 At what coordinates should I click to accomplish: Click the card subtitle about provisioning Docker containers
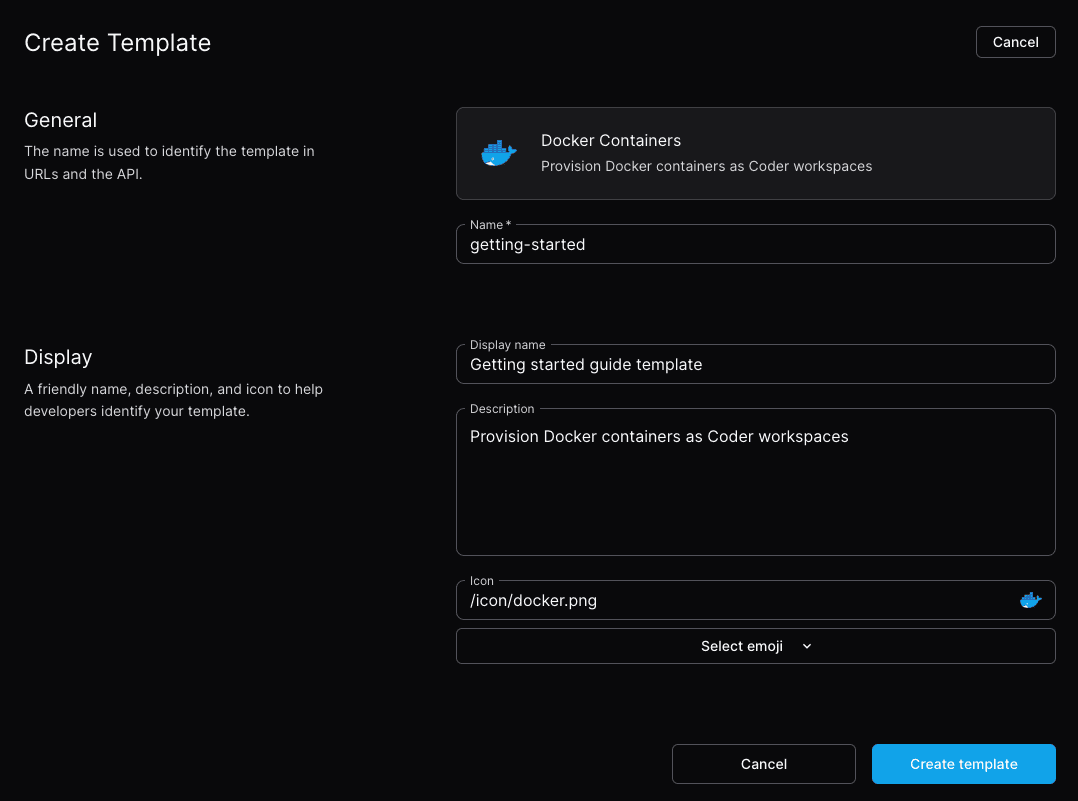tap(706, 166)
